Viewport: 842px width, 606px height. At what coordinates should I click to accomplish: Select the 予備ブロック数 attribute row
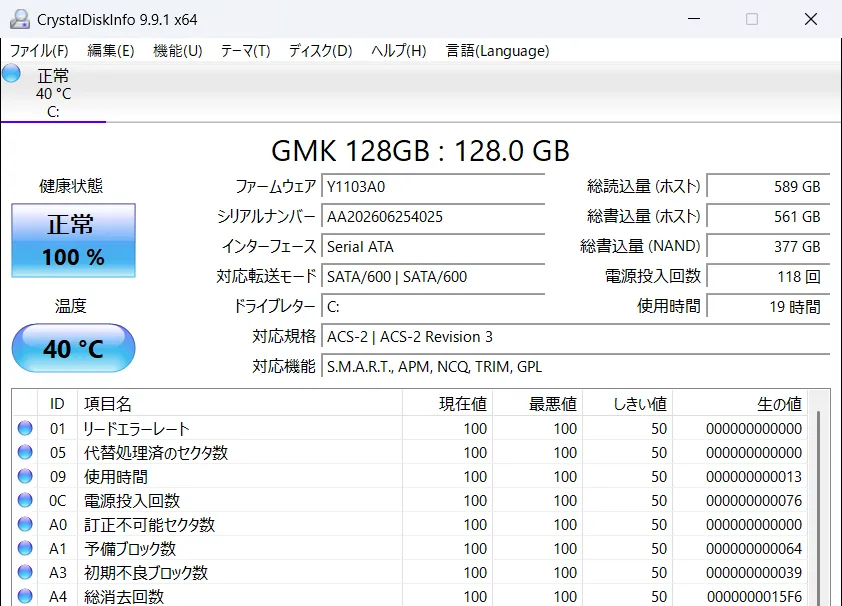click(410, 549)
